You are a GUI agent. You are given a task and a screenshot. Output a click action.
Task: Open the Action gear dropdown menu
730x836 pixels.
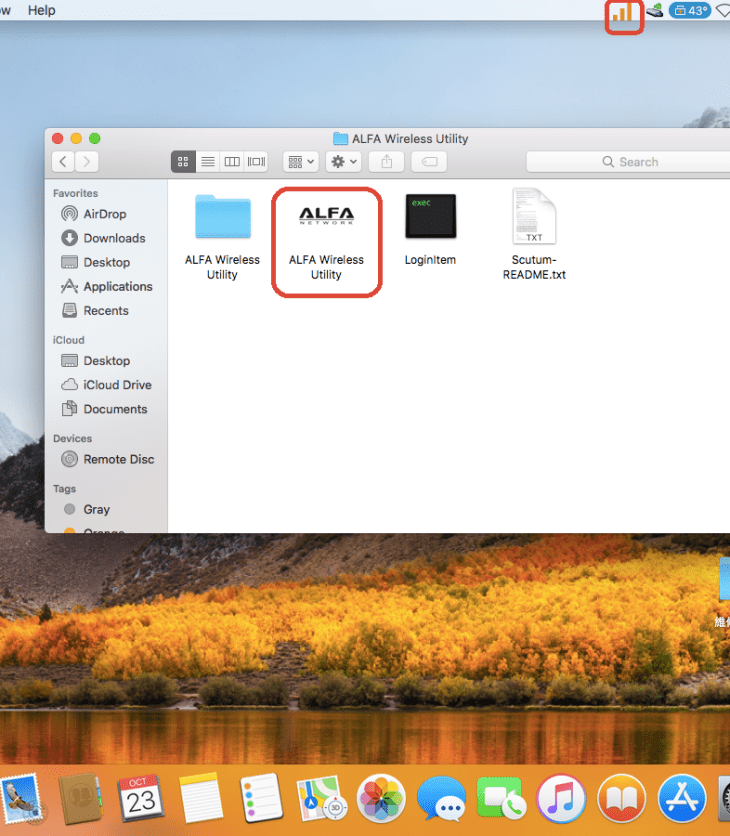point(344,161)
